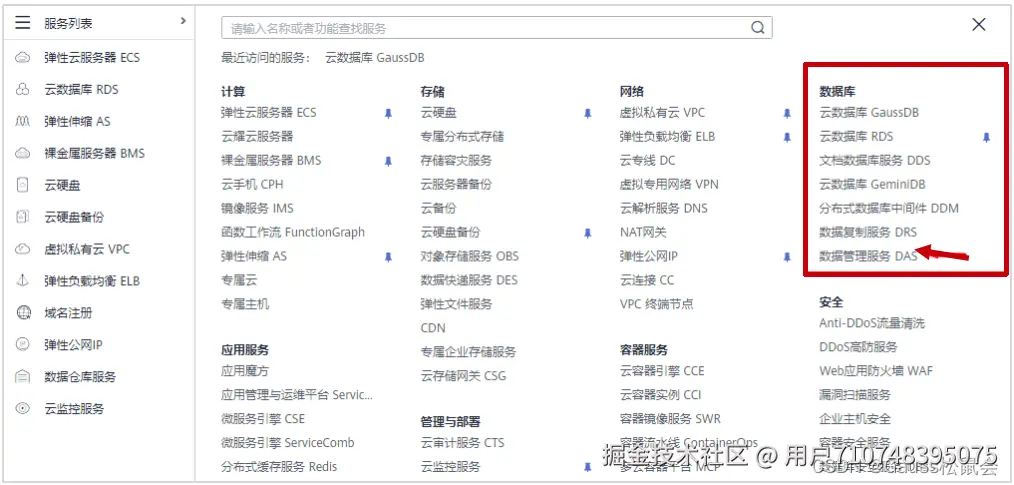Click the sidebar ELB load balancer icon

23,281
